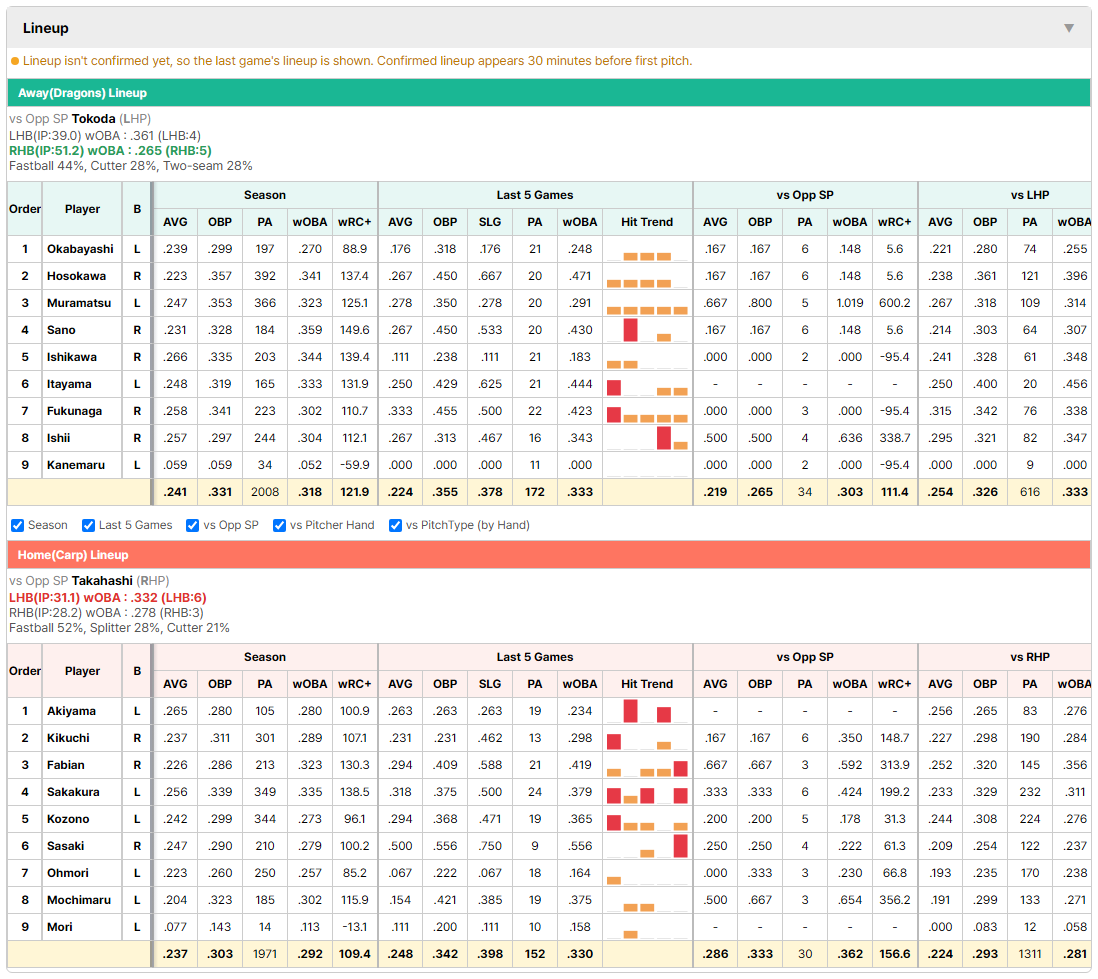Click Sasaki's red hit trend bar
Image resolution: width=1098 pixels, height=979 pixels.
coord(680,846)
